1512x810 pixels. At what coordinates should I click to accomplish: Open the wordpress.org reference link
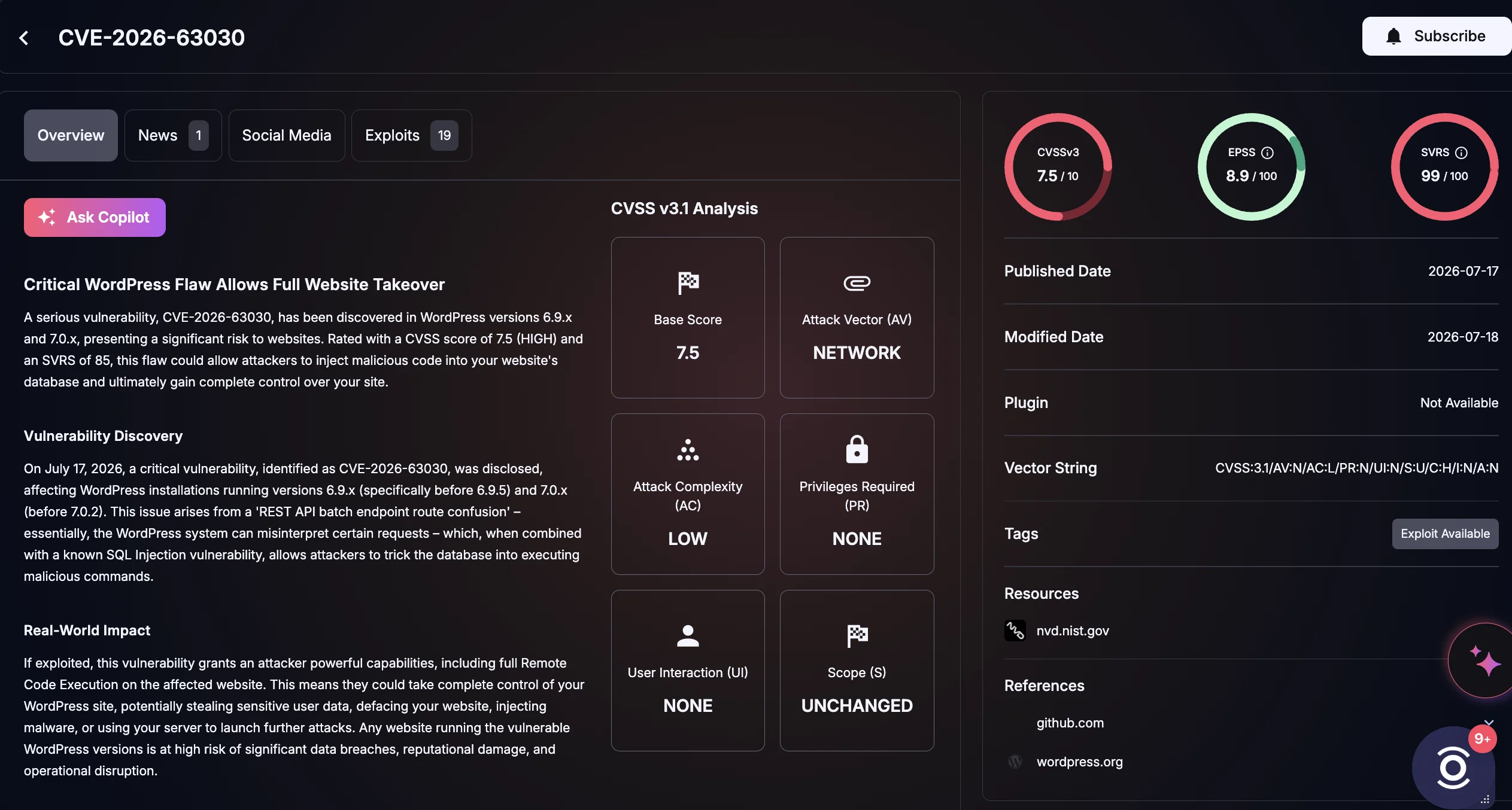(x=1079, y=762)
